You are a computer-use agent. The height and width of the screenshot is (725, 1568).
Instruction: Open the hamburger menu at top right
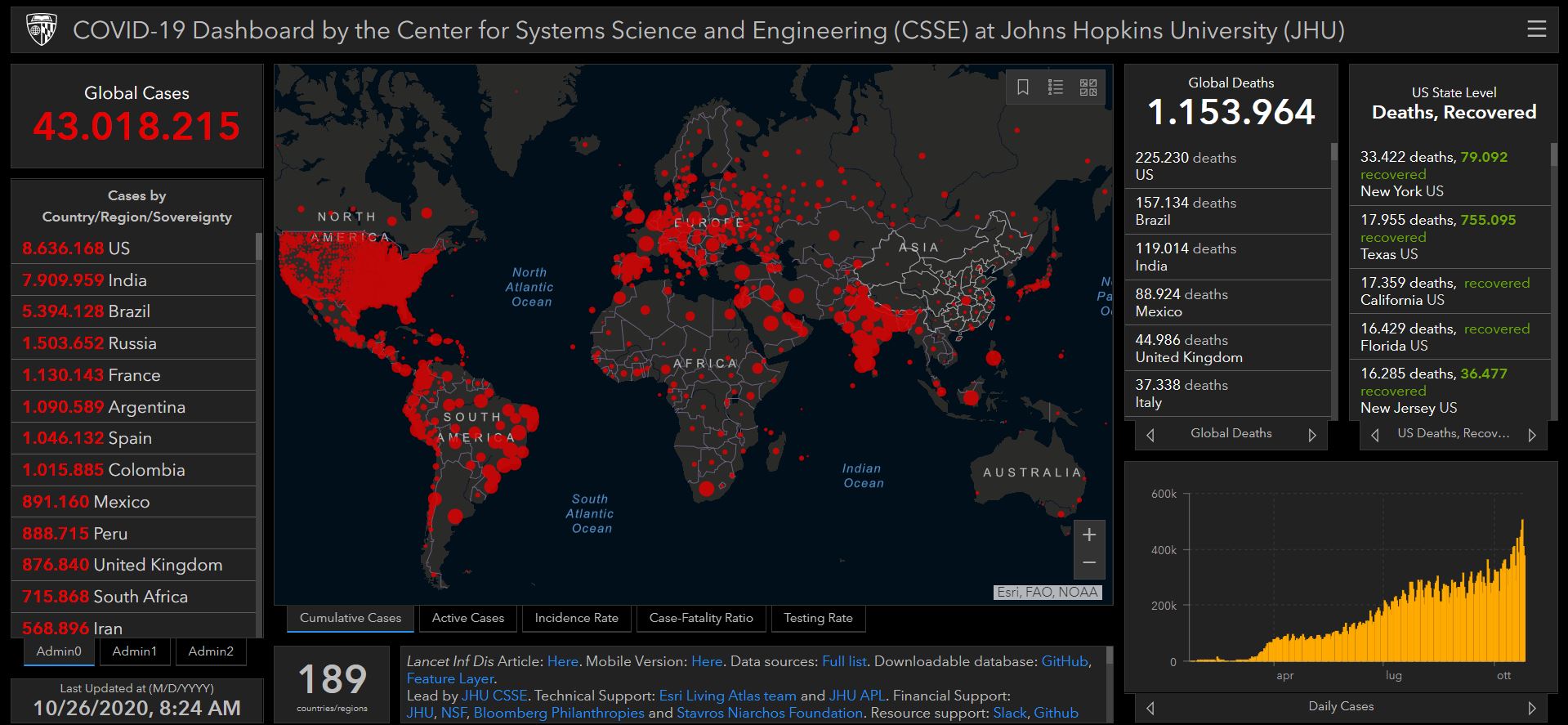[1536, 29]
